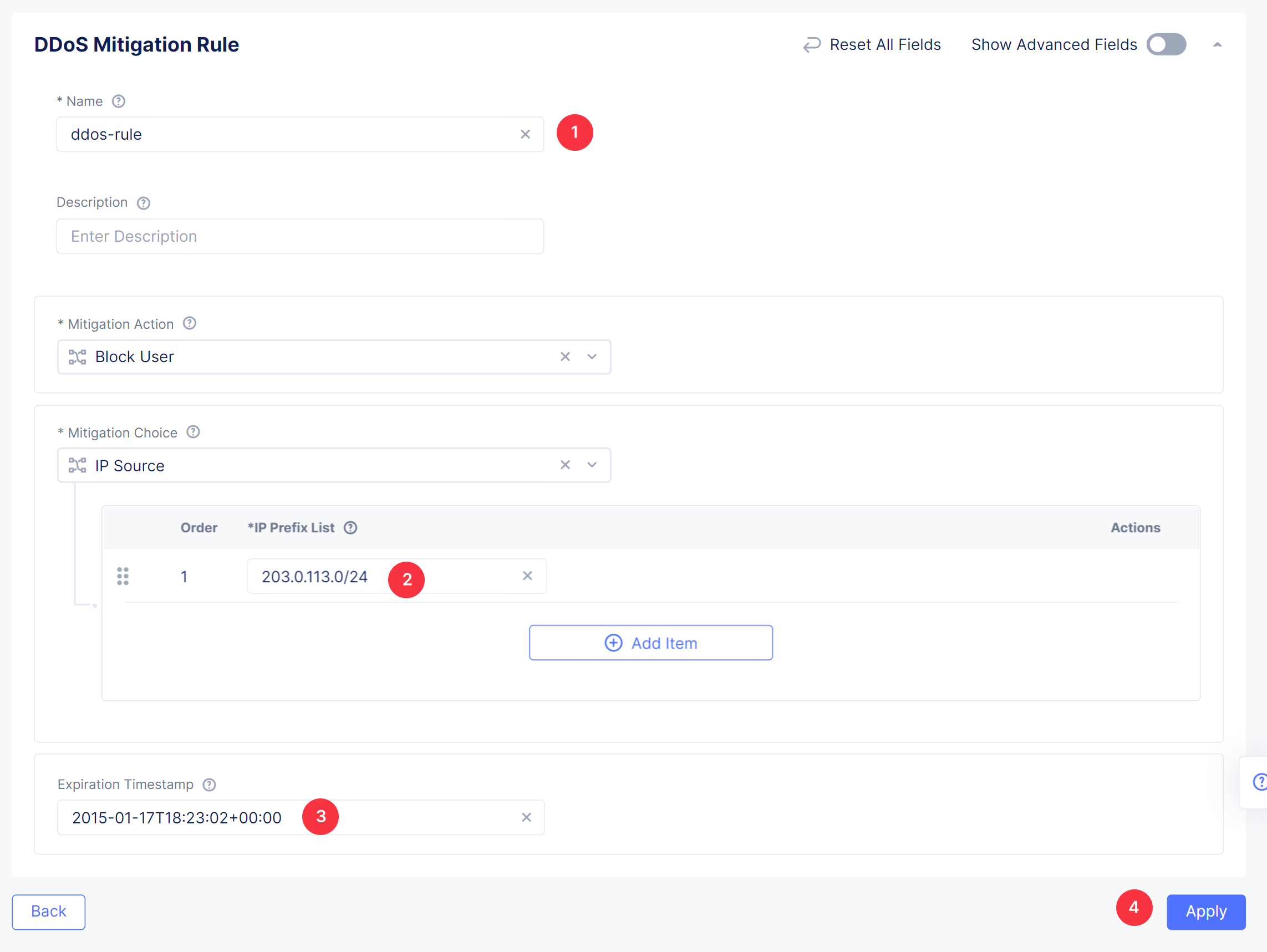Viewport: 1267px width, 952px height.
Task: Open the Mitigation Choice dropdown
Action: click(592, 465)
